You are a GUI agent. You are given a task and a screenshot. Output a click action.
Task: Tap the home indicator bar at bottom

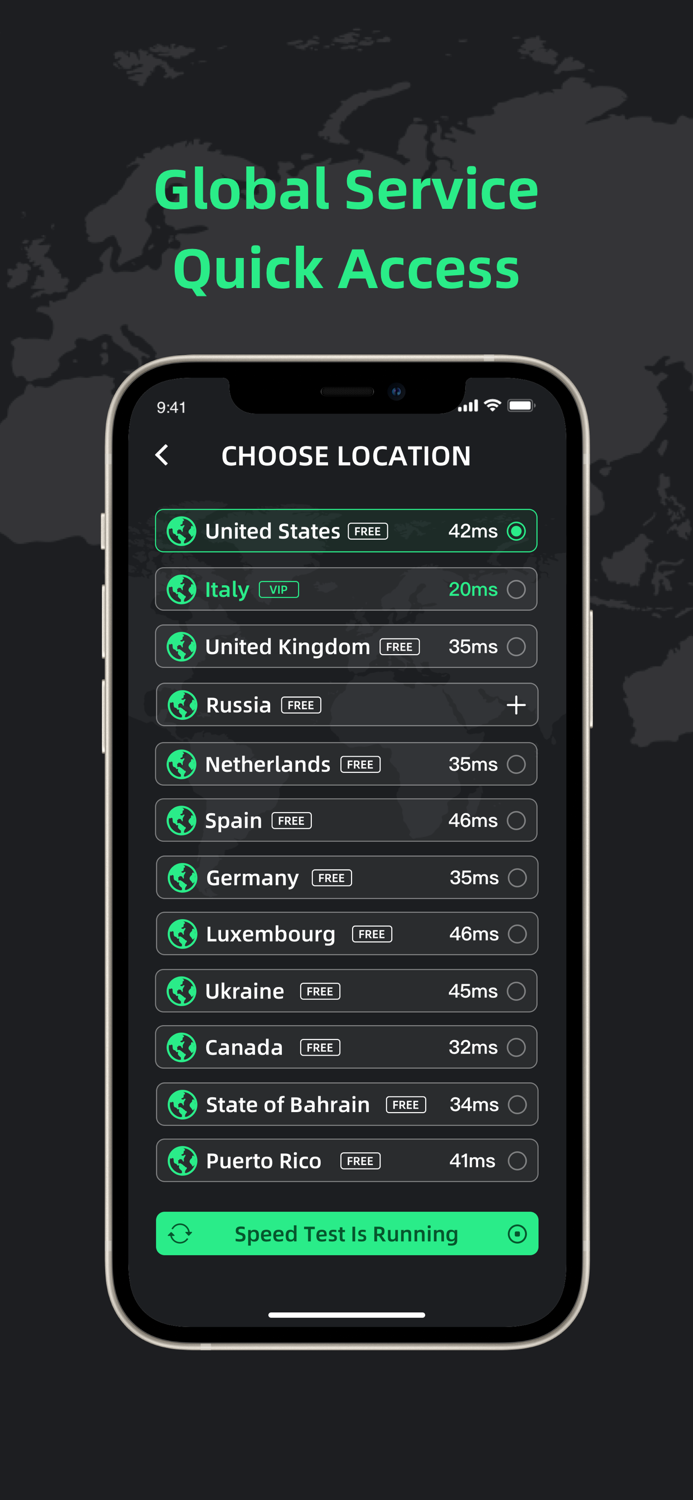pos(346,1315)
